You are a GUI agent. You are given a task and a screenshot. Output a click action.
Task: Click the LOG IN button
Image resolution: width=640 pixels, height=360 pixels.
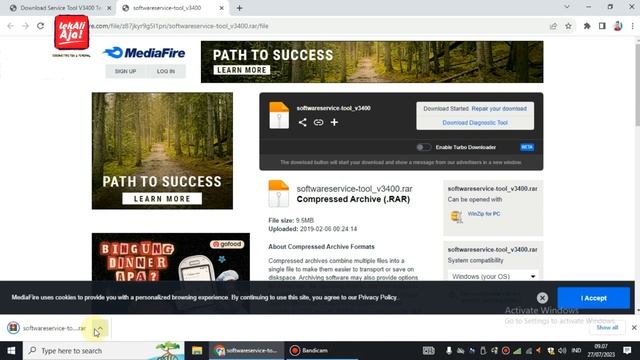point(166,71)
